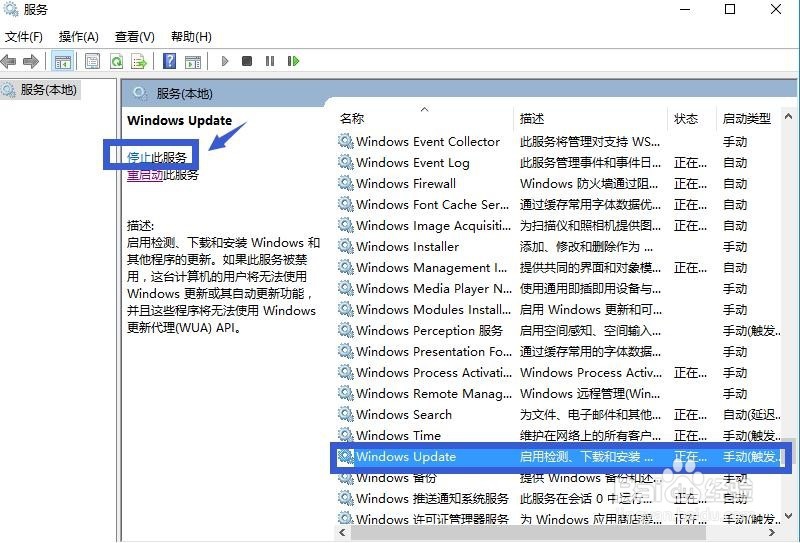Viewport: 800px width, 543px height.
Task: Select the Windows Management I... name
Action: (432, 267)
